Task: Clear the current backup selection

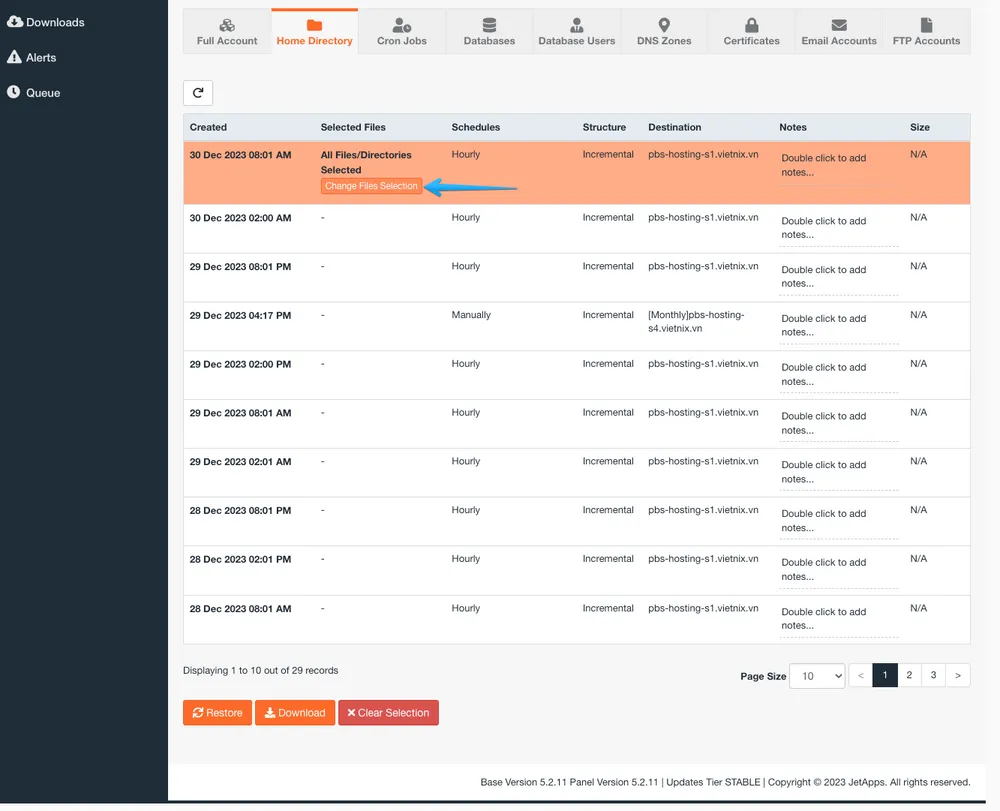Action: 388,712
